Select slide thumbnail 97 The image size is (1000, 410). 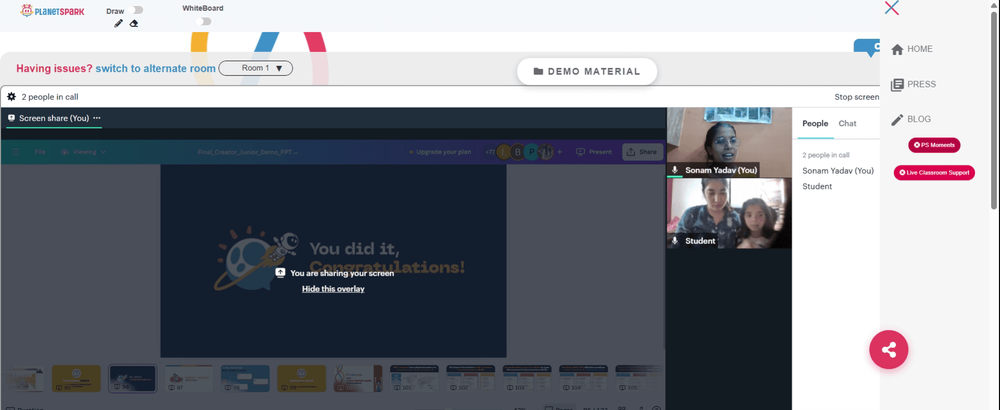pyautogui.click(x=189, y=378)
